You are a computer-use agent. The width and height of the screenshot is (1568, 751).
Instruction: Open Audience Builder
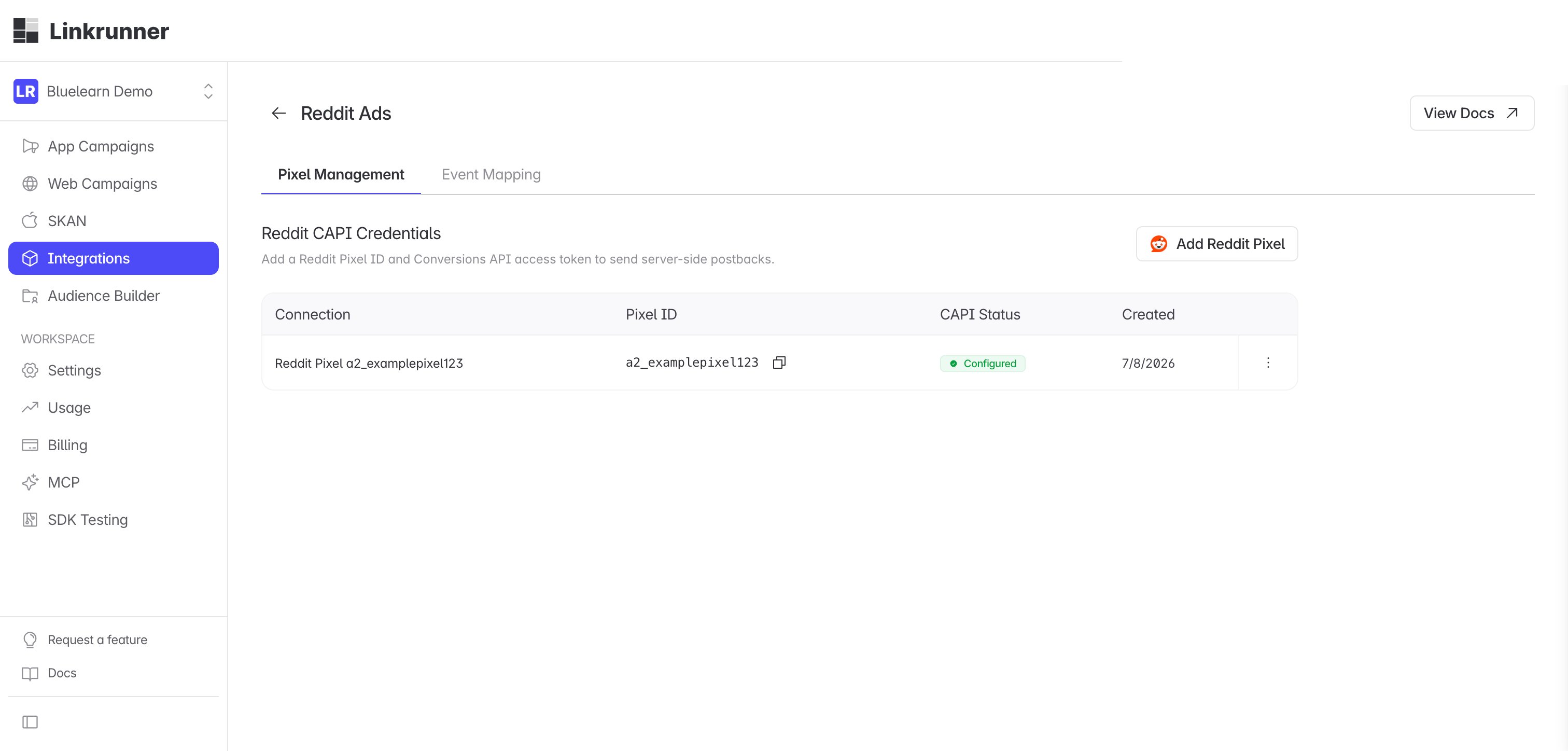(x=113, y=296)
